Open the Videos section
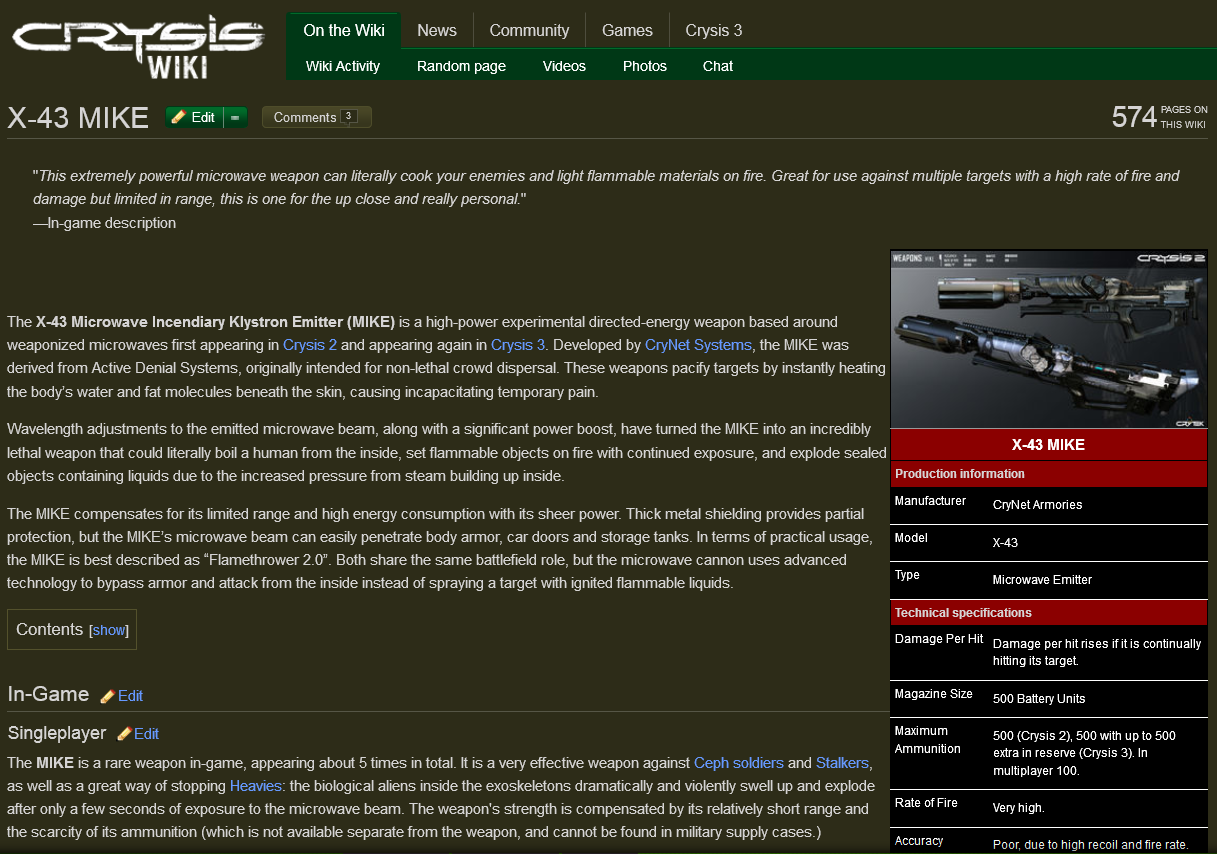Screen dimensions: 1217x854 564,66
